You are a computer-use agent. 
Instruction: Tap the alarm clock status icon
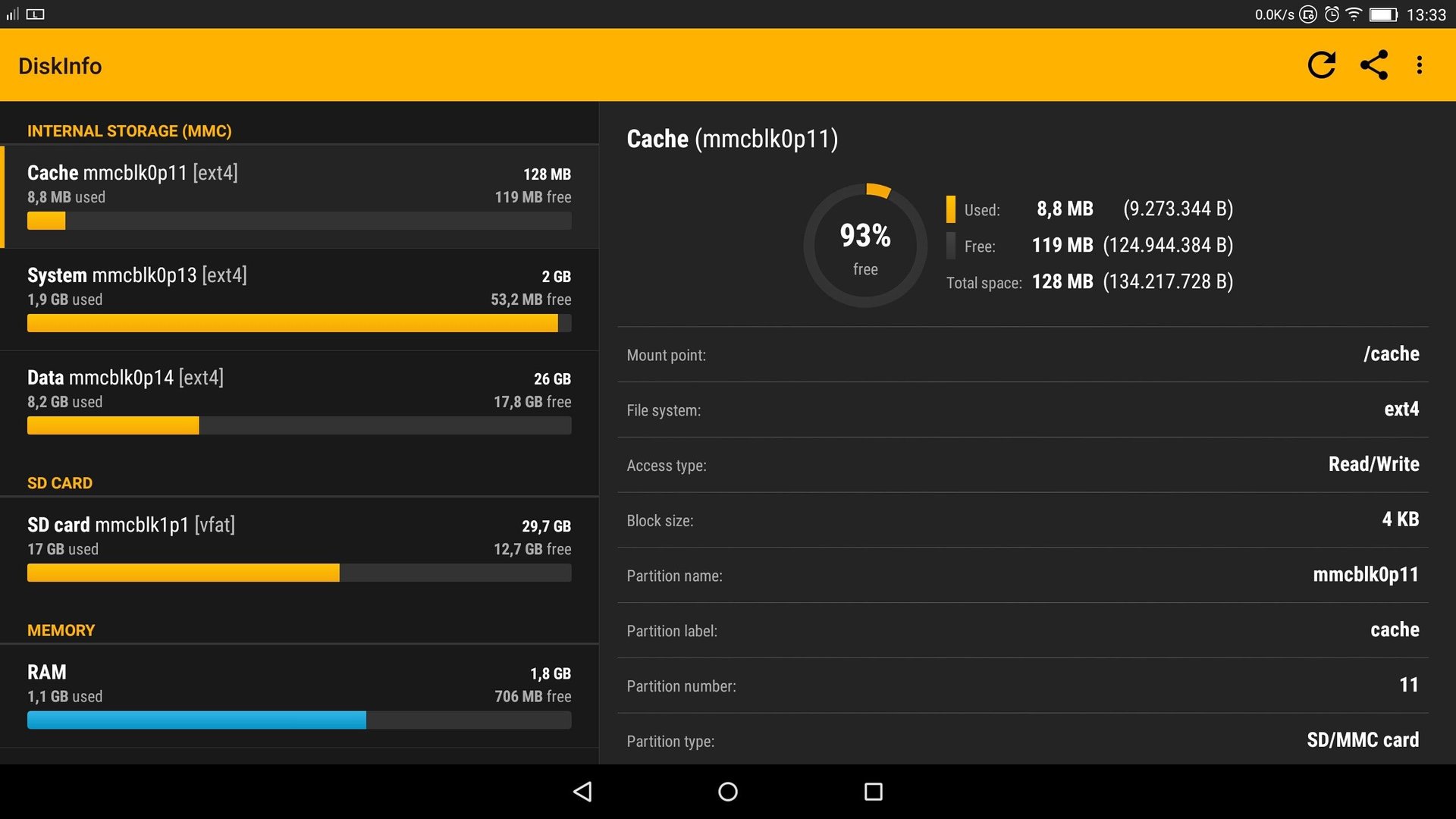1332,14
